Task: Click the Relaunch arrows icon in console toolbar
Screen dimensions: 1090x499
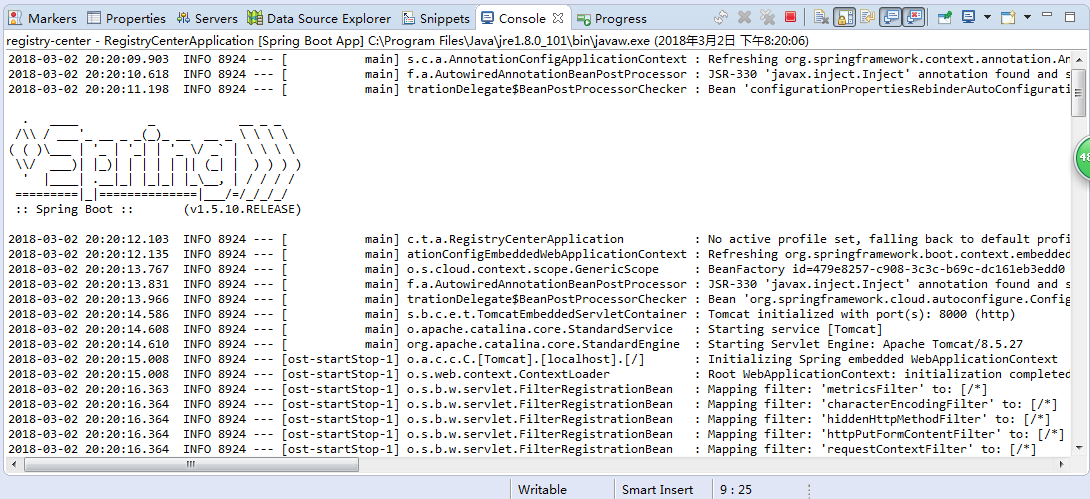Action: pyautogui.click(x=721, y=17)
